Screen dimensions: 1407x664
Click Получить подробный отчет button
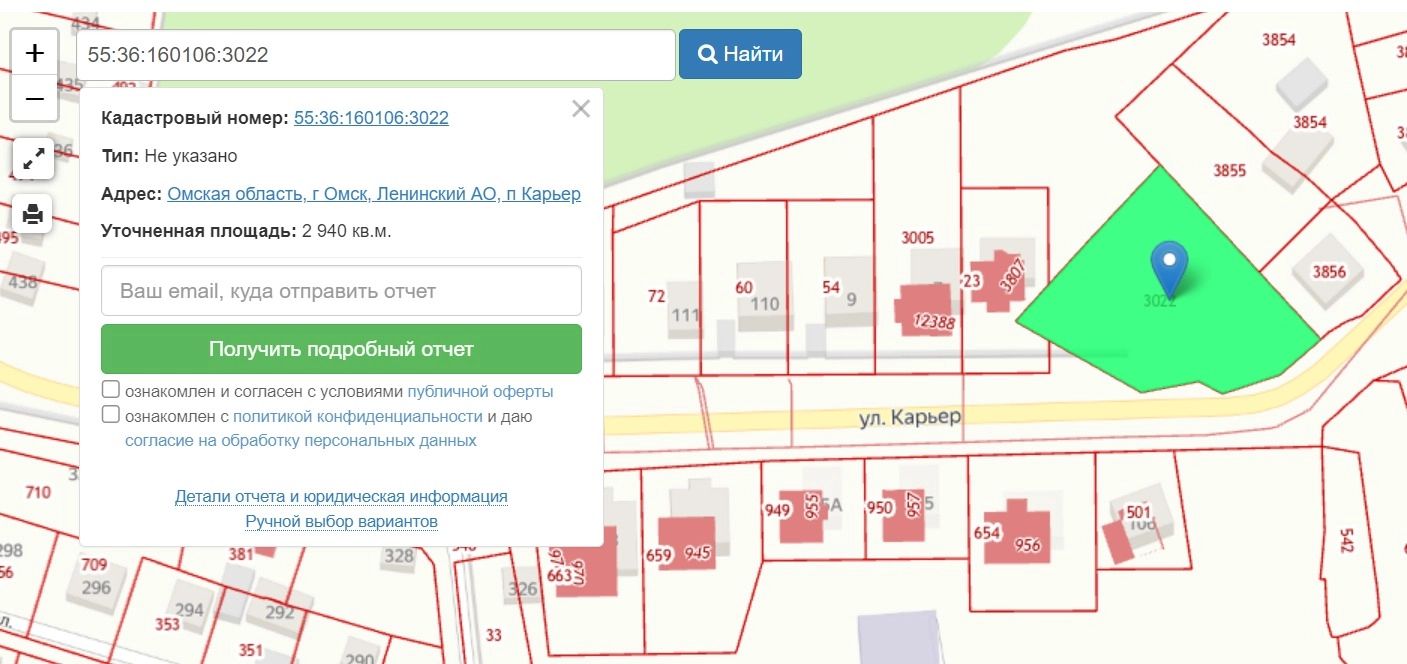(341, 349)
